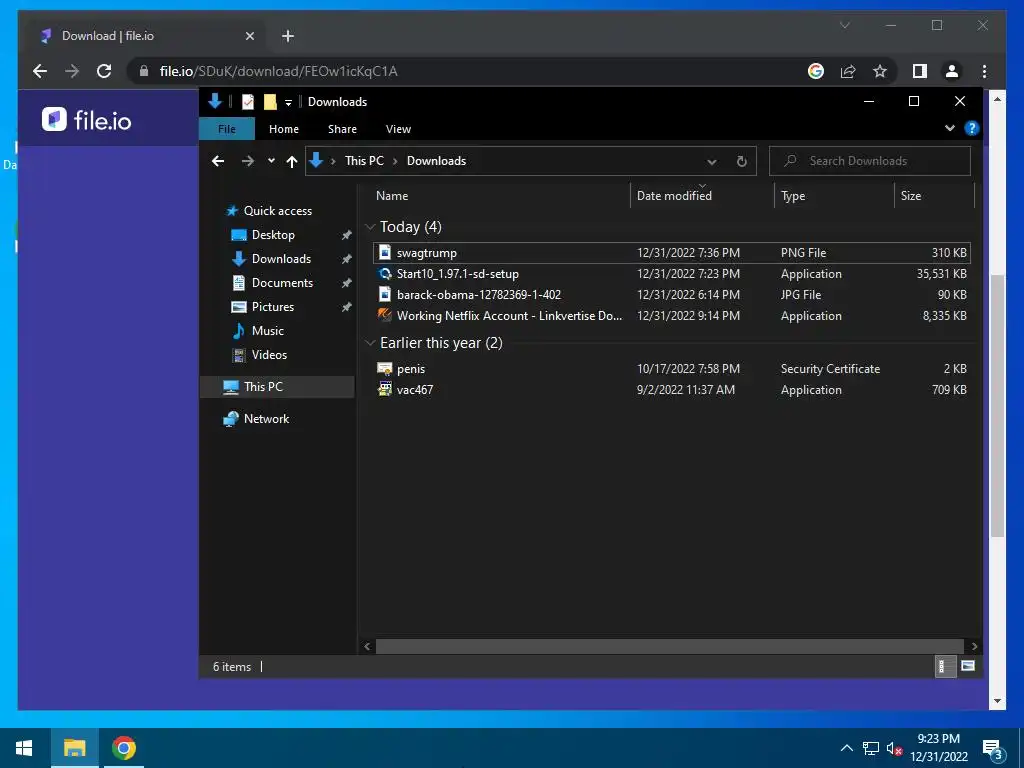Select the Start10_1.97.1-sd-setup application

[x=672, y=274]
